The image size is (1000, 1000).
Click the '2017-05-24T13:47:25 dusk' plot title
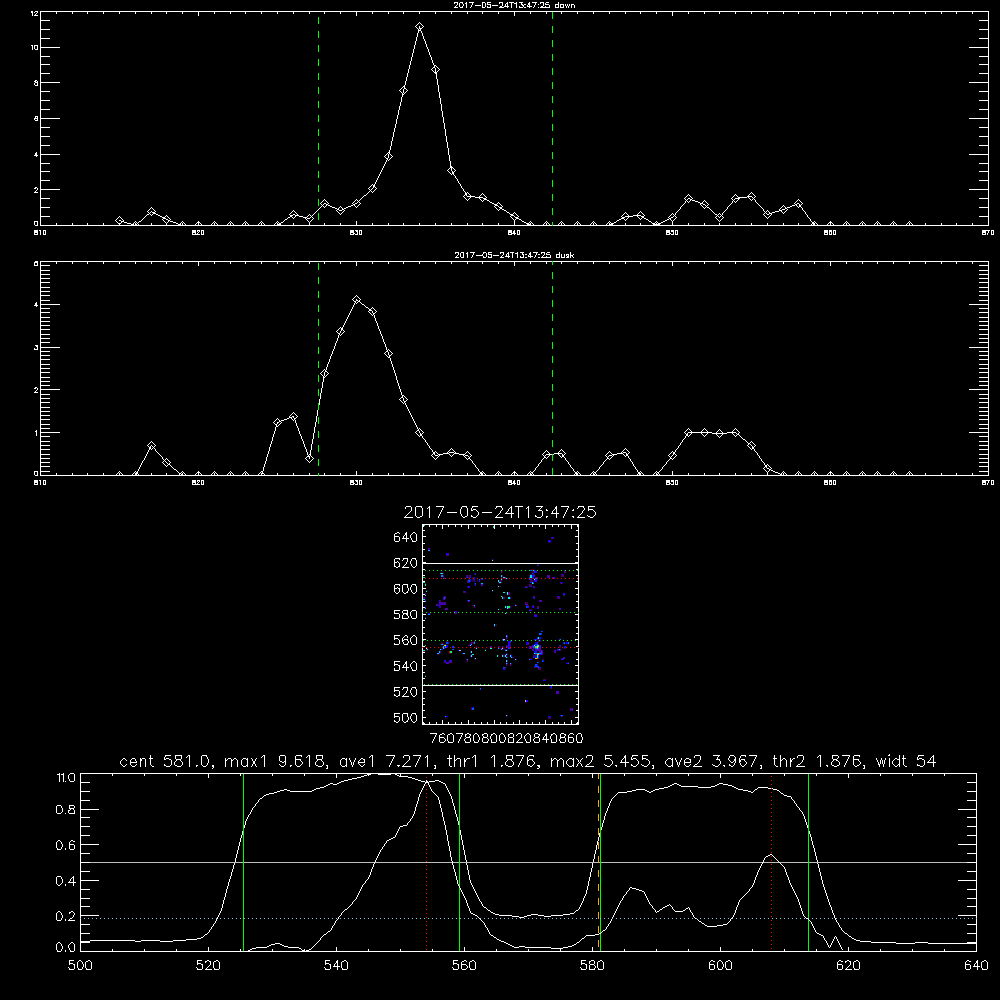(x=514, y=255)
